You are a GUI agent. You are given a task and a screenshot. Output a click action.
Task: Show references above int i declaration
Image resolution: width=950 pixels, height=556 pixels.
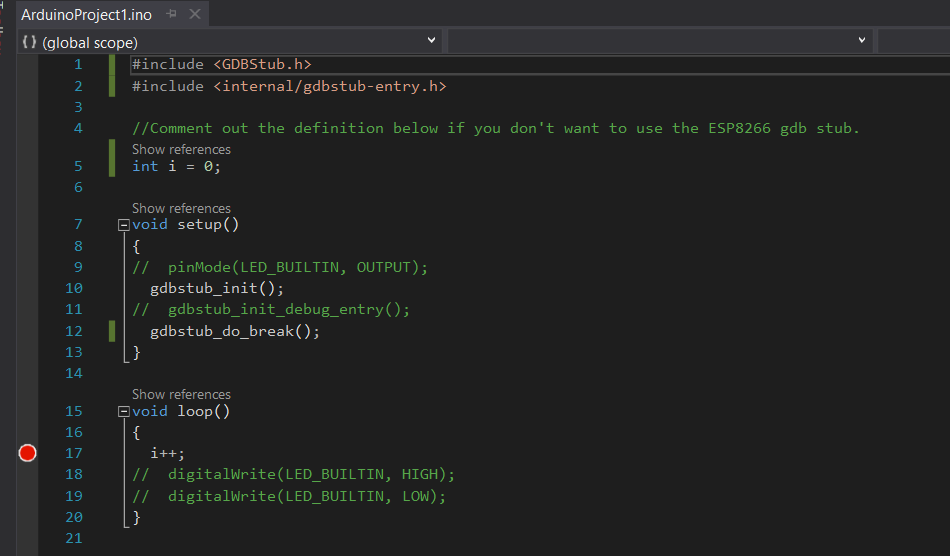181,149
